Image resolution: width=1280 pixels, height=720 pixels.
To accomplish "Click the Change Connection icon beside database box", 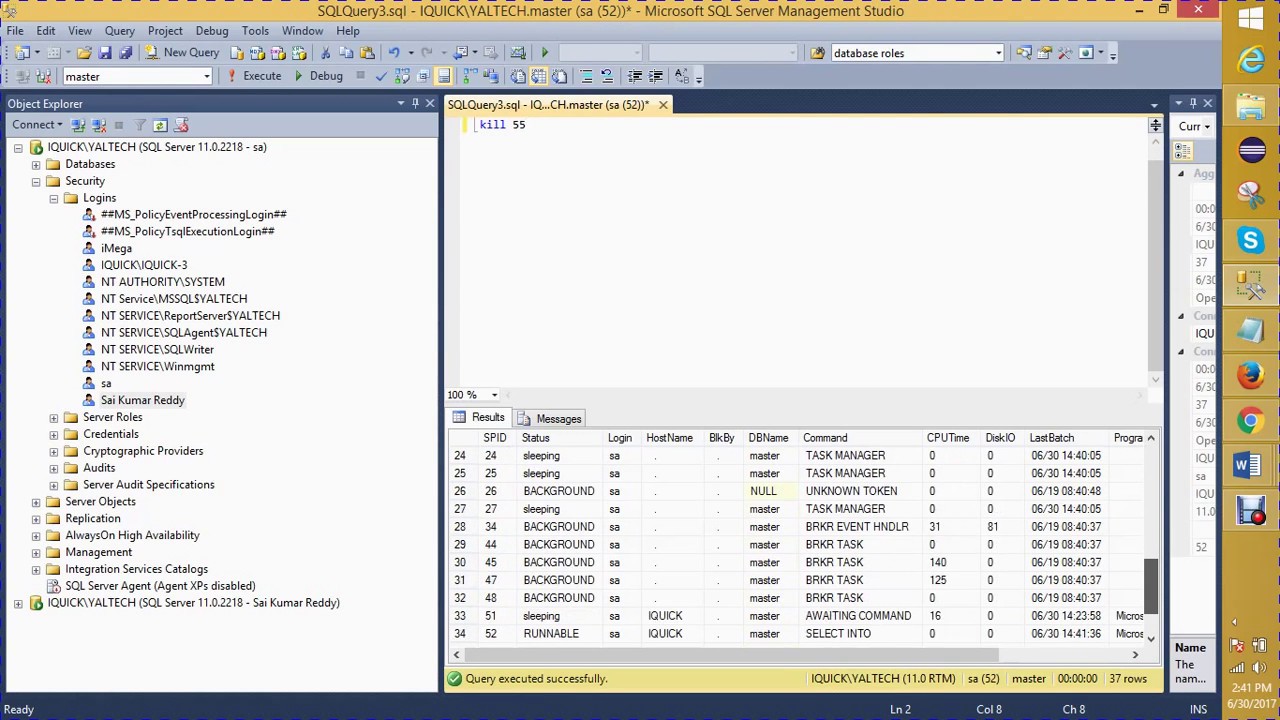I will (43, 76).
